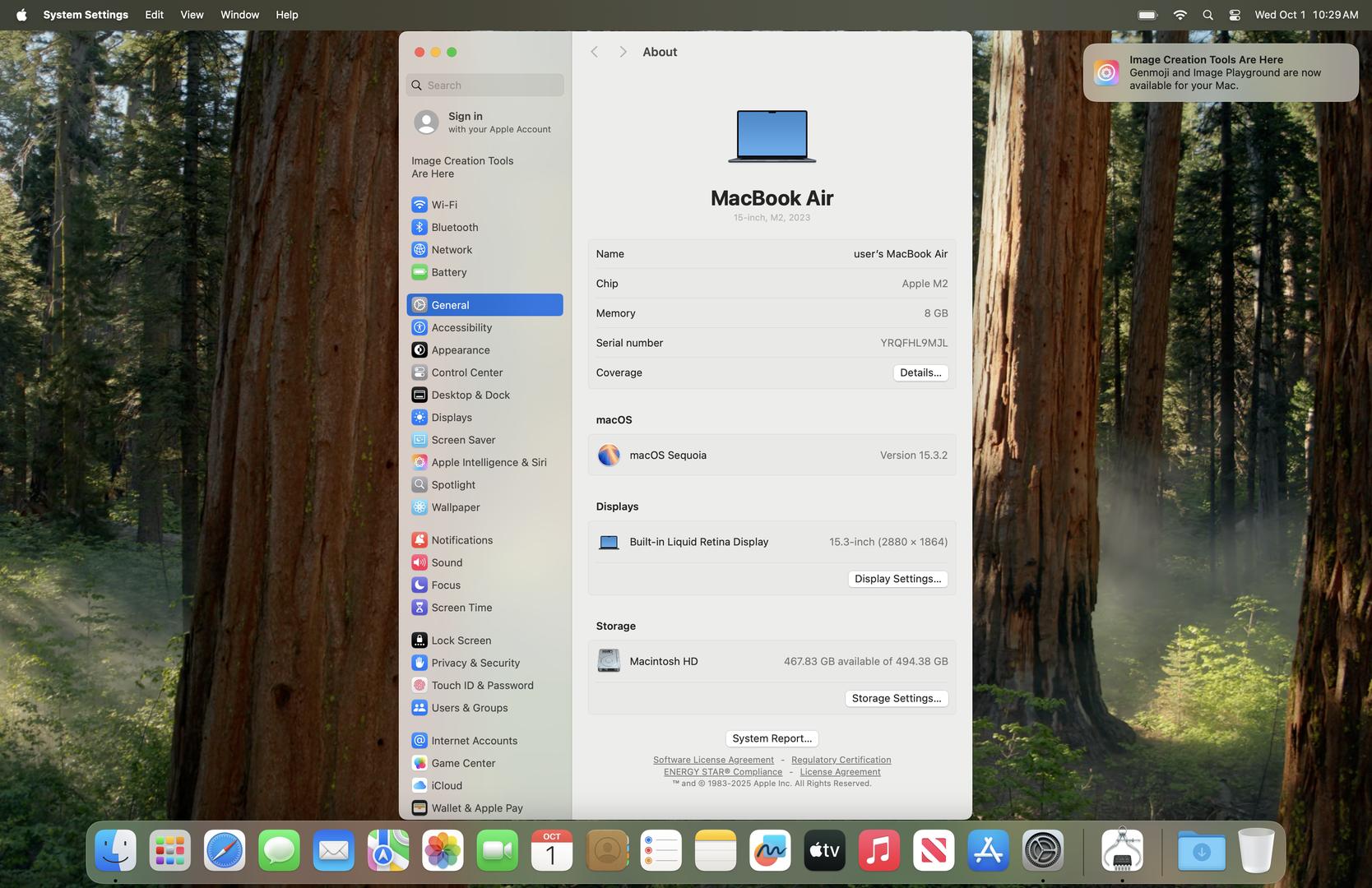Click the Control Center menu bar icon
Image resolution: width=1372 pixels, height=888 pixels.
point(1235,15)
